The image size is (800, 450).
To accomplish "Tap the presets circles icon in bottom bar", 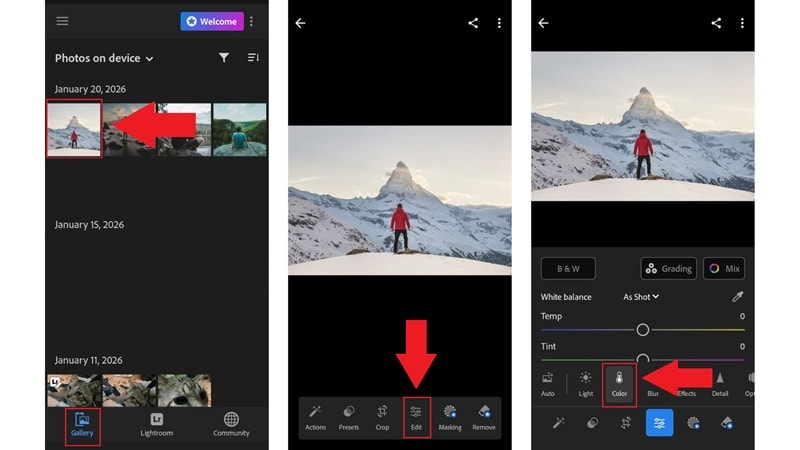I will pos(592,422).
